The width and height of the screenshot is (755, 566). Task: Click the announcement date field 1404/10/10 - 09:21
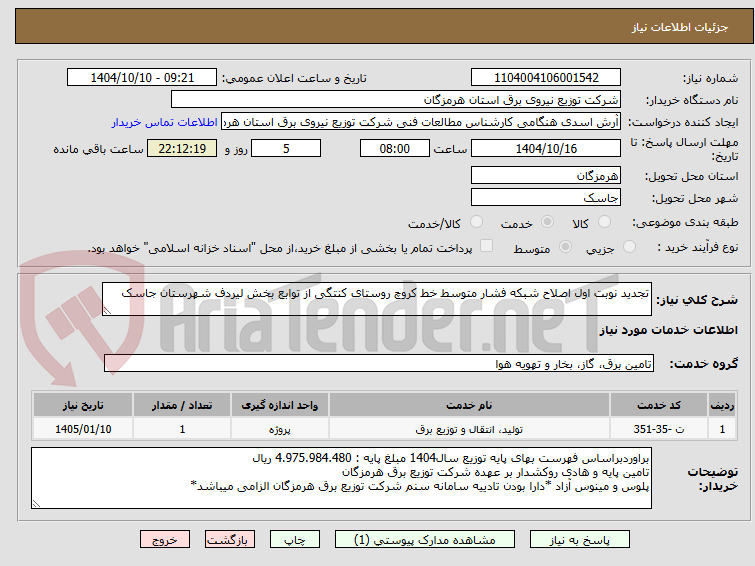[142, 78]
